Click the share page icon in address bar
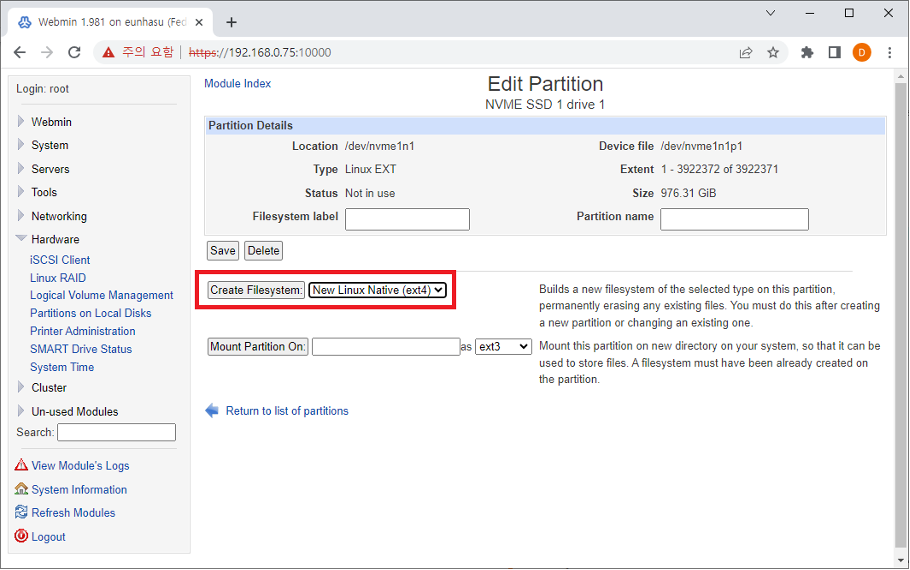Viewport: 910px width, 570px height. [746, 52]
